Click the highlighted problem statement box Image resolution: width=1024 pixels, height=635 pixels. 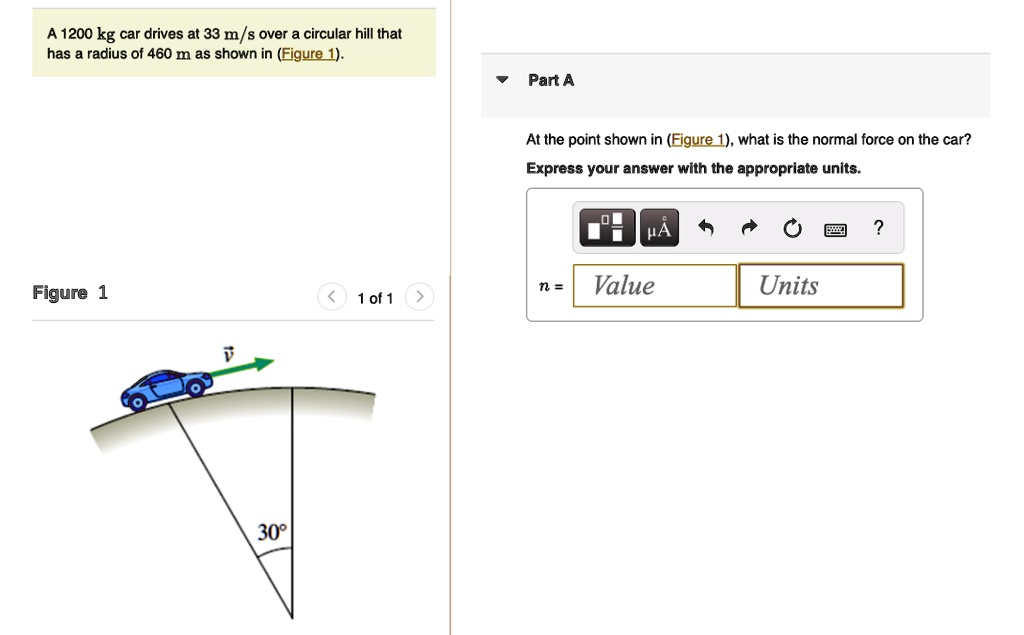(x=234, y=42)
